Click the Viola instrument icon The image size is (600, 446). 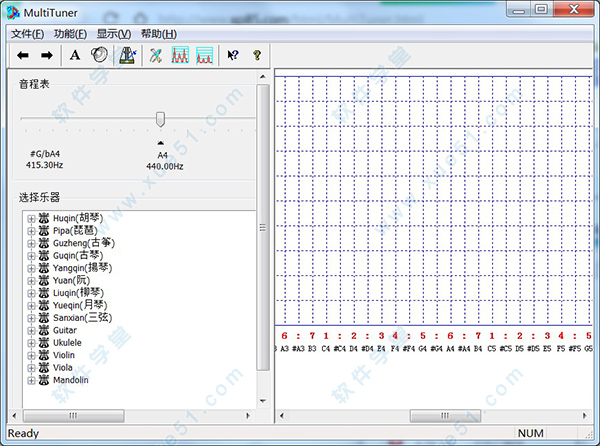click(x=44, y=368)
